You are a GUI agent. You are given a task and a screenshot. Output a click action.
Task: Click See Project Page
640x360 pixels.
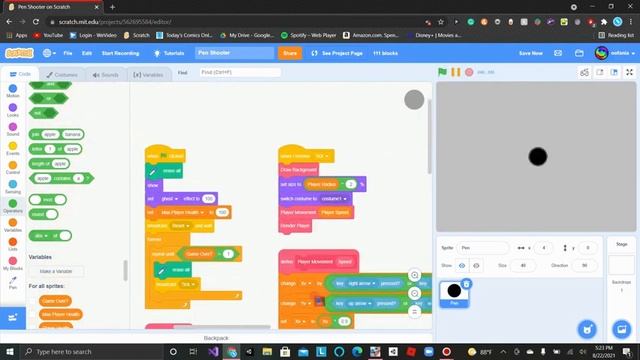[337, 53]
